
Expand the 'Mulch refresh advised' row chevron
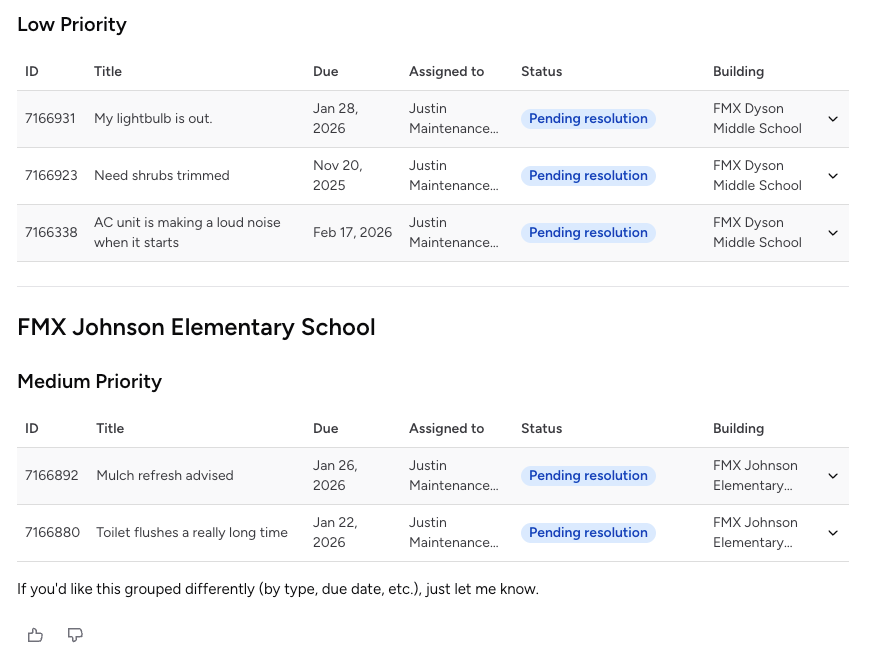832,476
